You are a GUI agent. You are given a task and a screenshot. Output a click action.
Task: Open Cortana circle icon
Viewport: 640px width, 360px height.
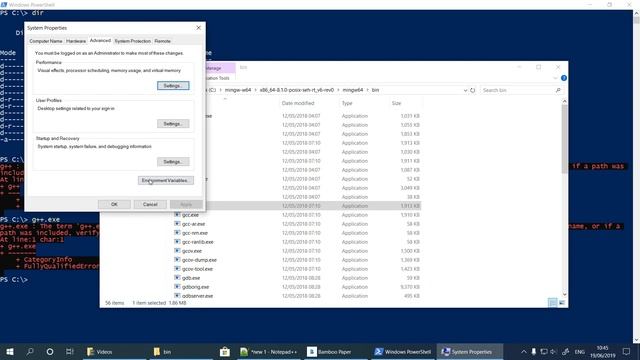click(50, 351)
